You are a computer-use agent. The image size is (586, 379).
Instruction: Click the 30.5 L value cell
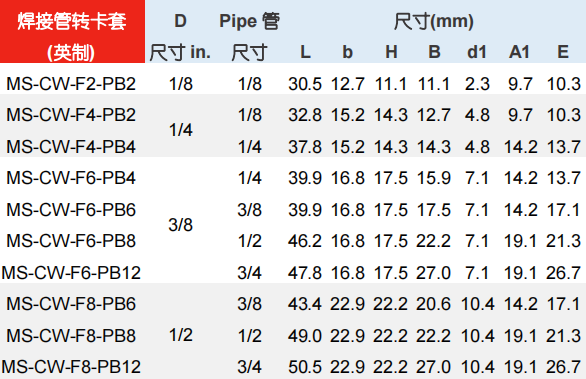coord(305,84)
